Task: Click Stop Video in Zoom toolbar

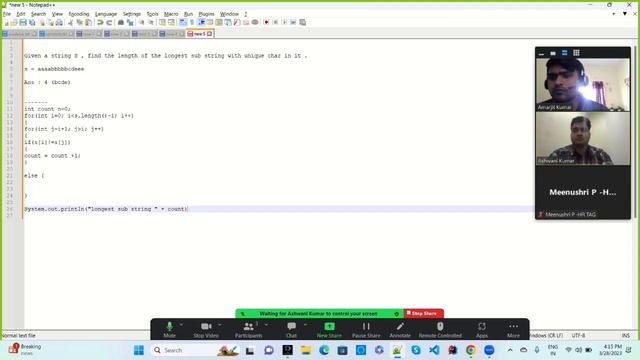Action: pos(206,329)
